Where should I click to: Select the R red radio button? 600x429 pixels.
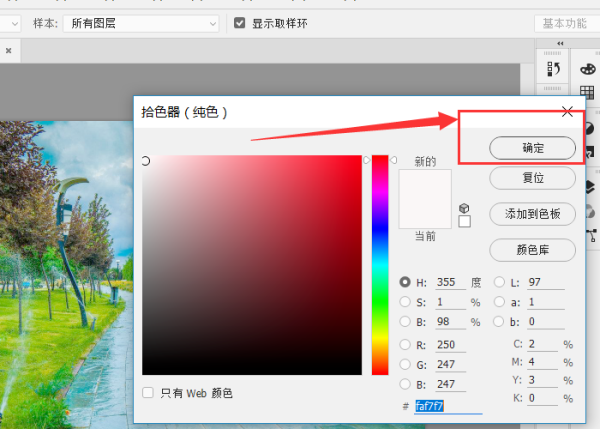(x=405, y=344)
